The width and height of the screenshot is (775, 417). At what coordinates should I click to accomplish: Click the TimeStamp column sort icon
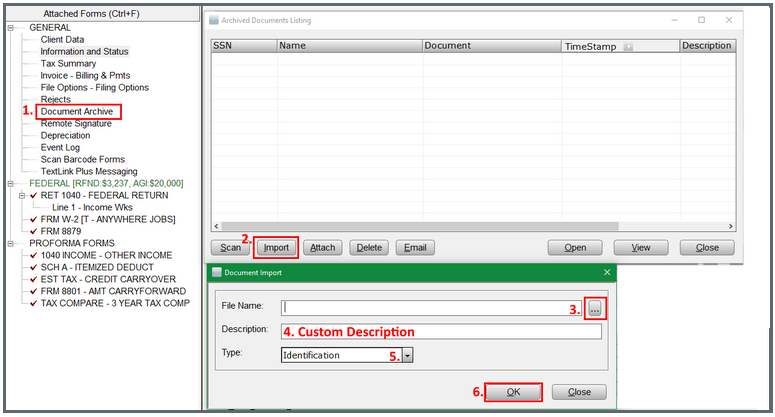coord(628,47)
